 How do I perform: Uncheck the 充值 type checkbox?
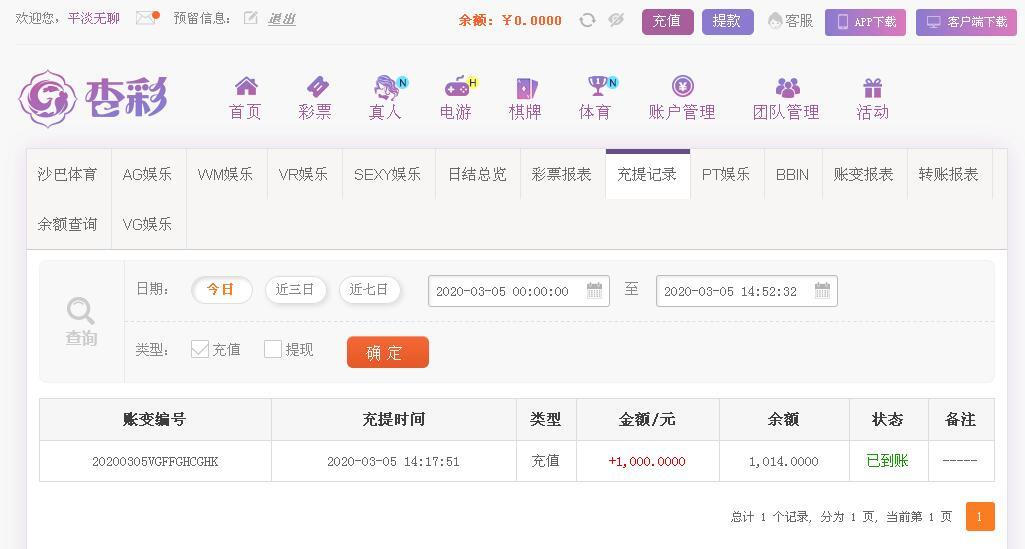click(x=199, y=349)
